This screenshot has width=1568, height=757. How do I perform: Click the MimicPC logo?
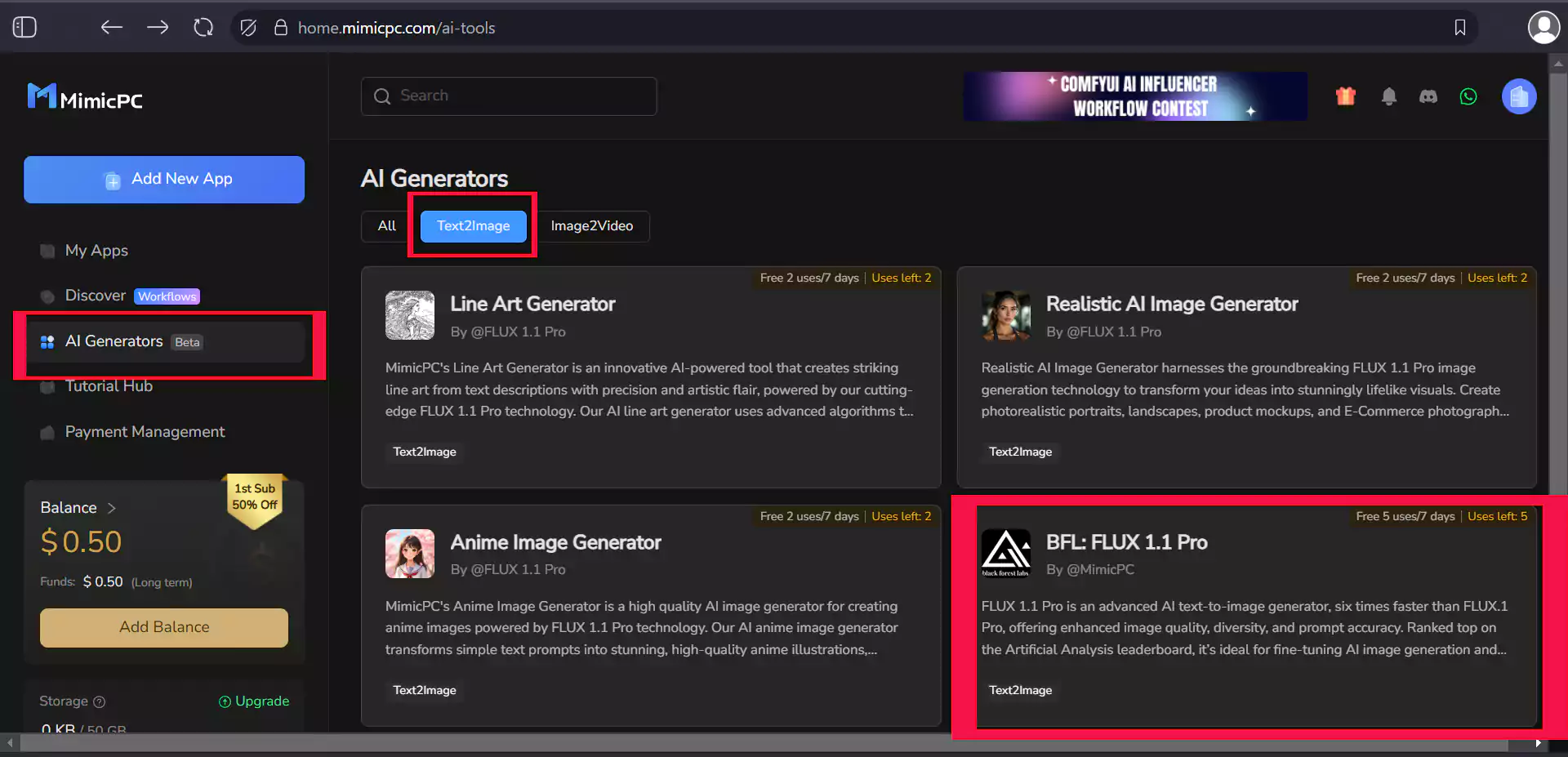(x=85, y=98)
